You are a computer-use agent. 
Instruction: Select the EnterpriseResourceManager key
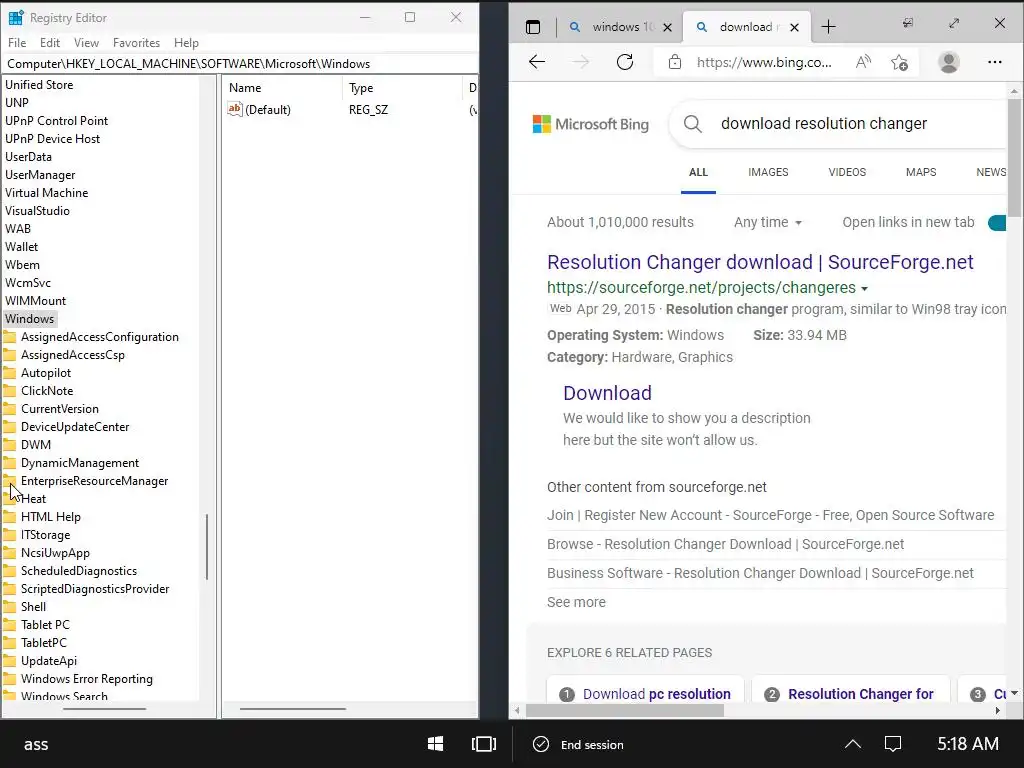(x=94, y=481)
